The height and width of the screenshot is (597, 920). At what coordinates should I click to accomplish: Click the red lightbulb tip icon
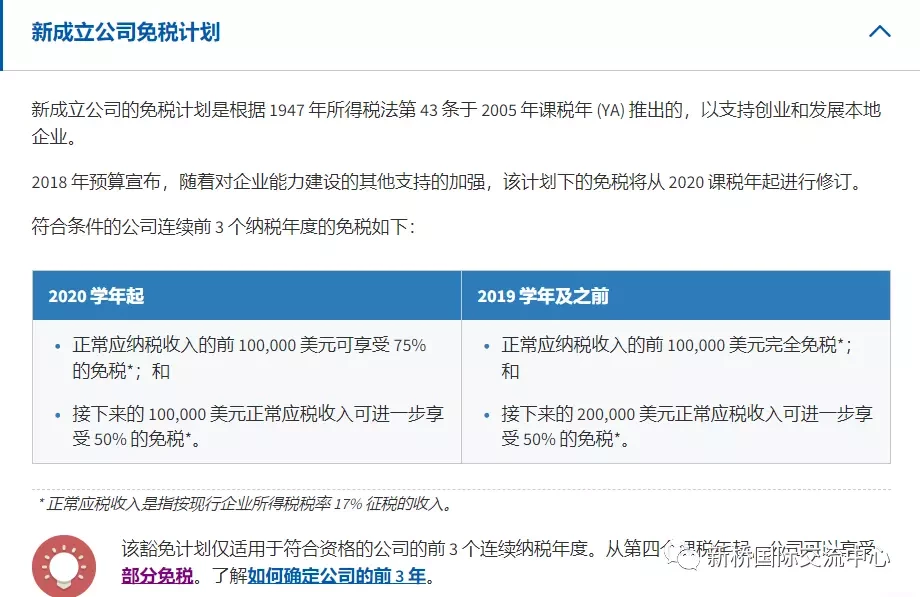[x=64, y=566]
